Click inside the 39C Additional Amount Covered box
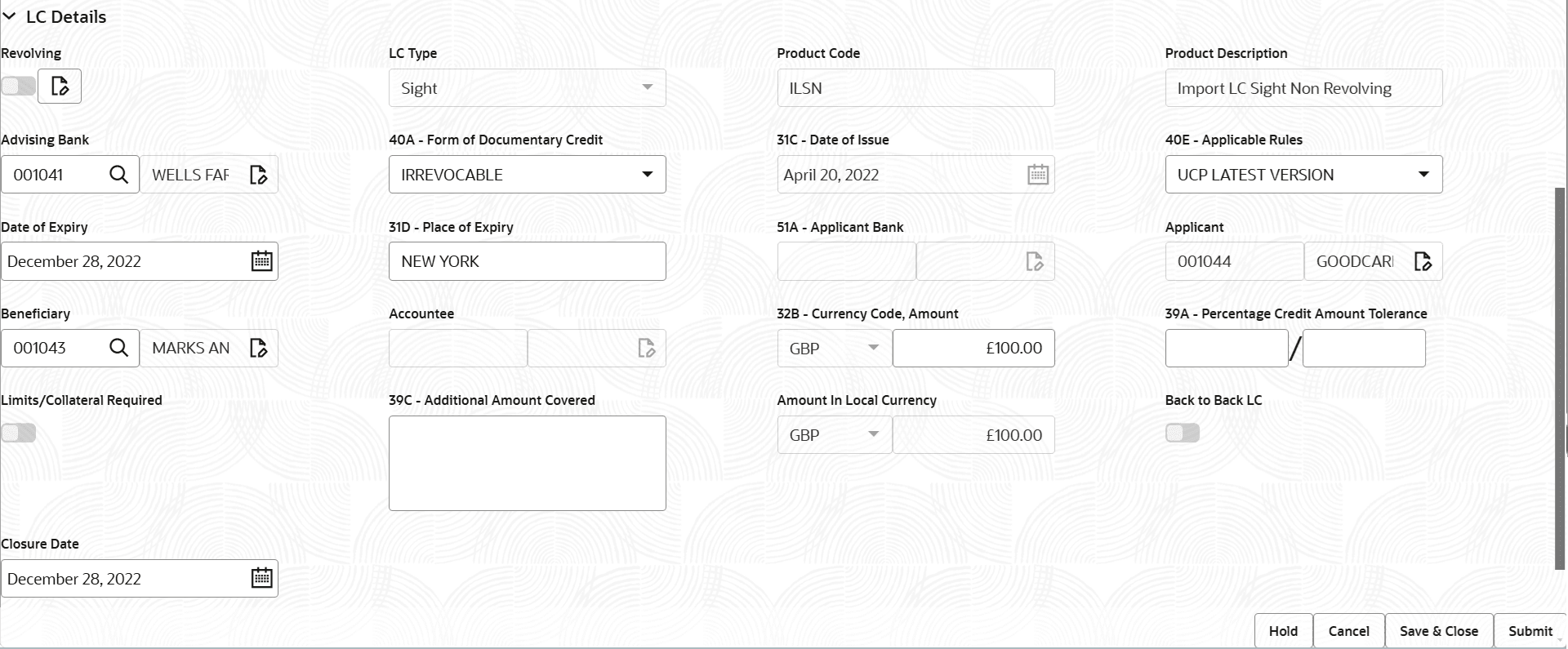This screenshot has height=649, width=1568. coord(527,462)
